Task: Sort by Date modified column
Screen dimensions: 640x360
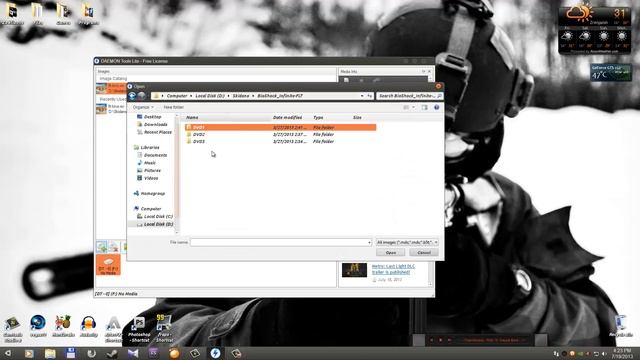Action: point(287,118)
